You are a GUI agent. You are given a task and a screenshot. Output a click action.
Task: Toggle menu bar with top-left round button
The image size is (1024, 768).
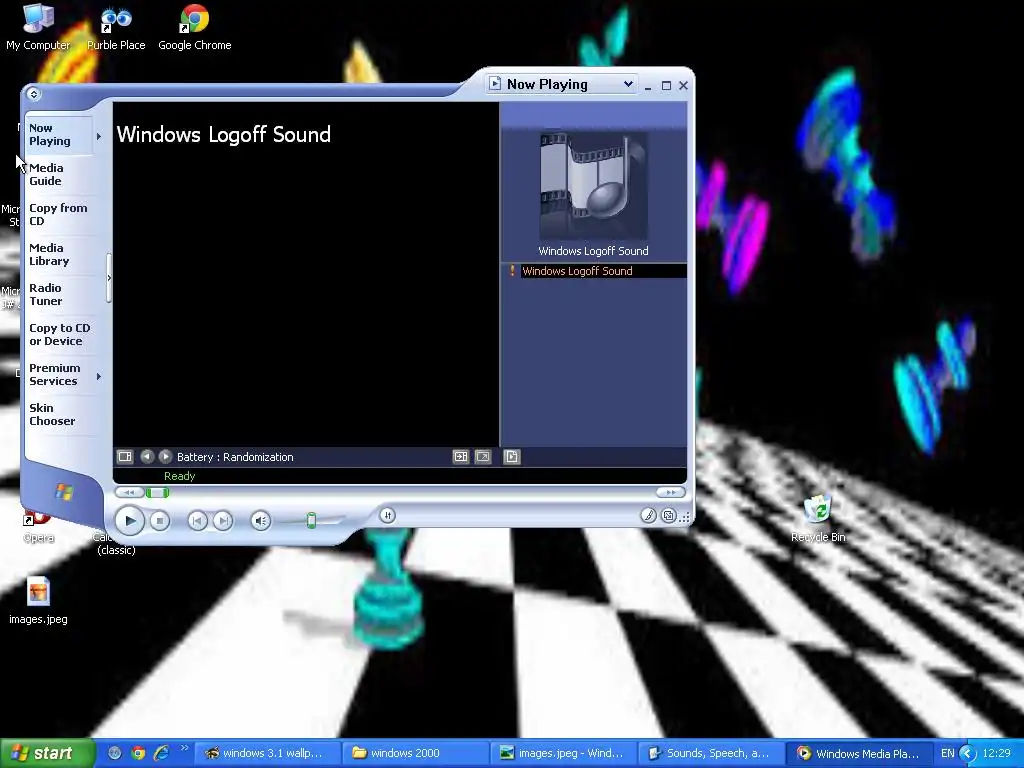pos(34,94)
